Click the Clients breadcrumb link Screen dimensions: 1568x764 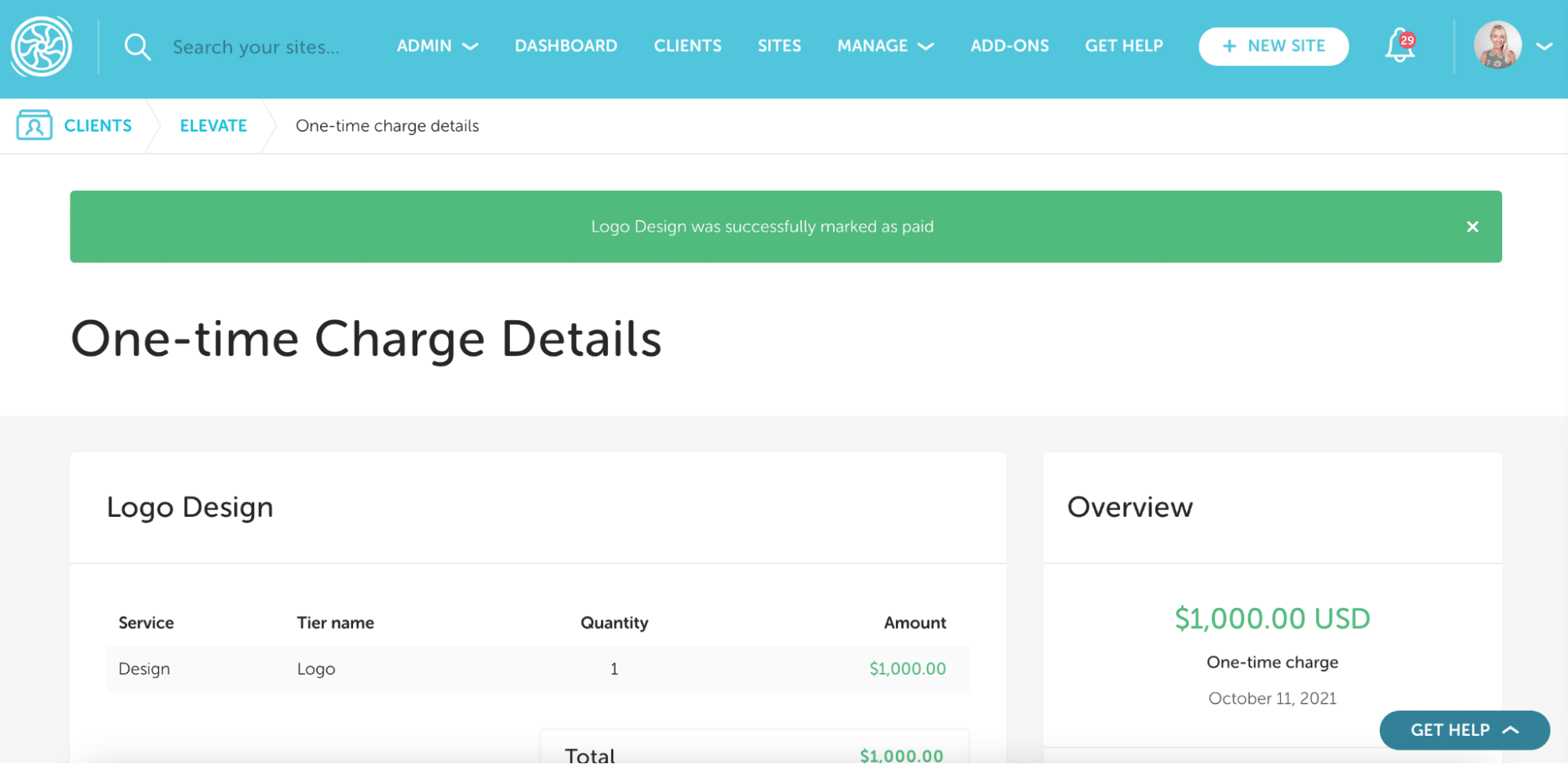(98, 126)
